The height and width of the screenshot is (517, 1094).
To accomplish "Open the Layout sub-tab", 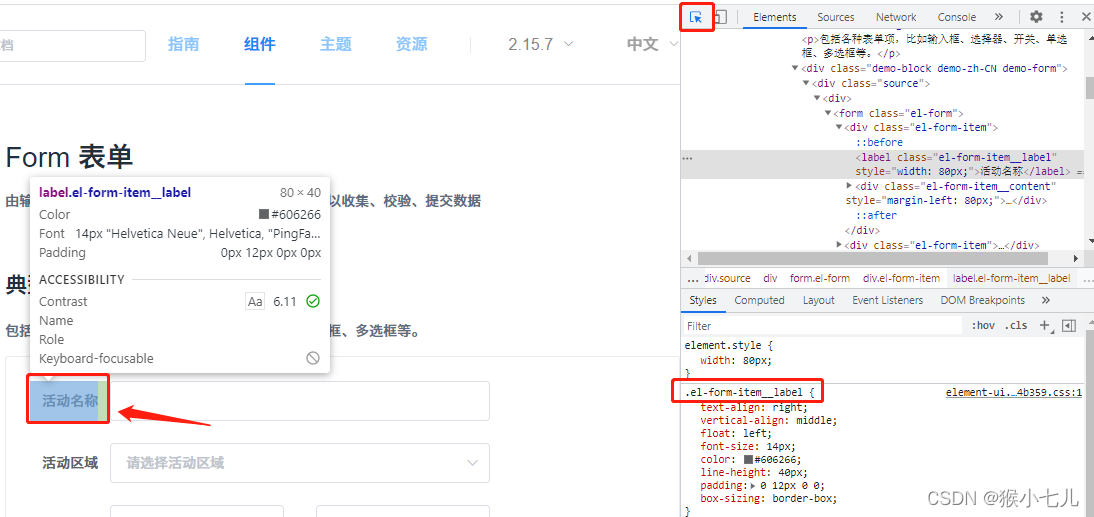I will click(x=818, y=300).
